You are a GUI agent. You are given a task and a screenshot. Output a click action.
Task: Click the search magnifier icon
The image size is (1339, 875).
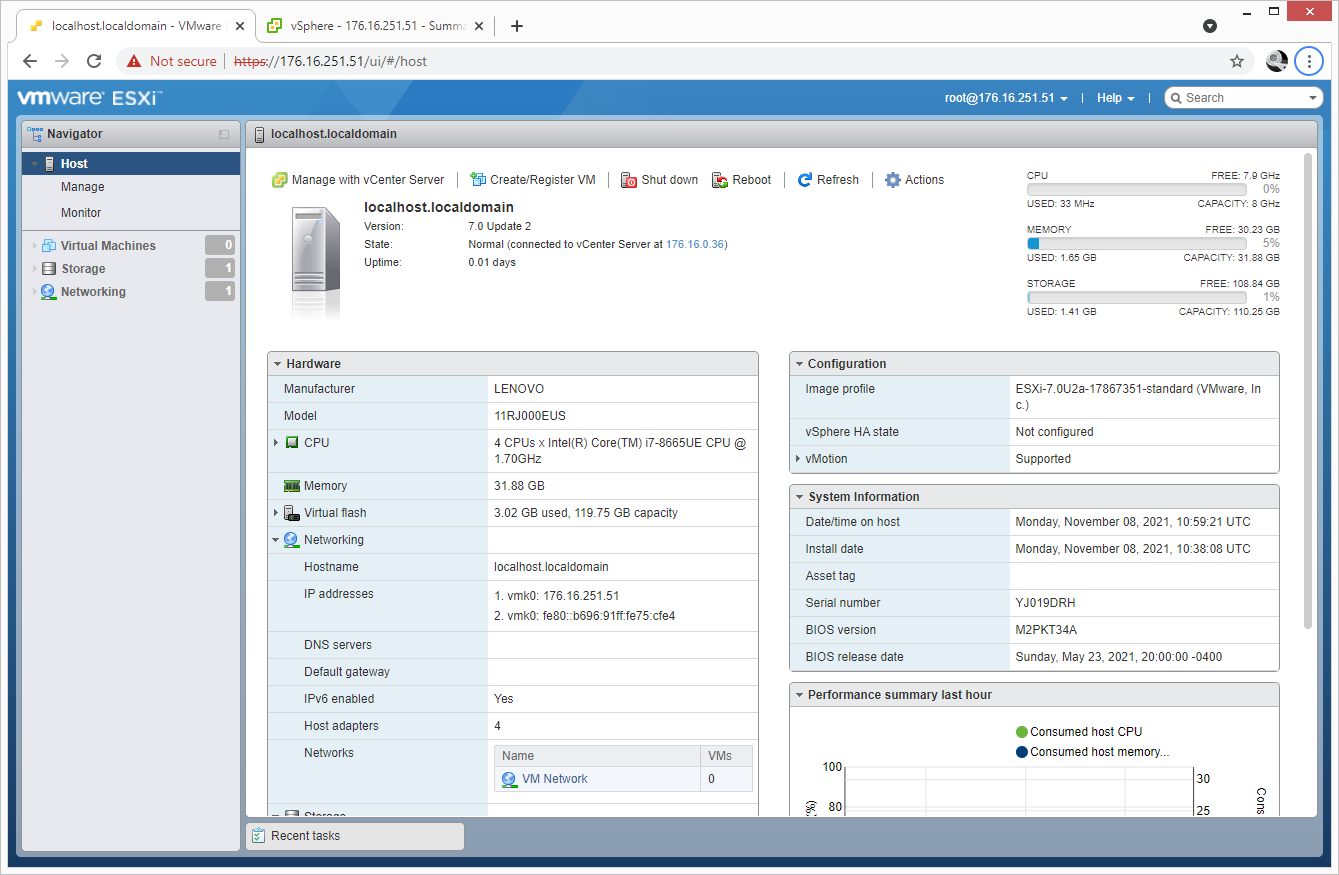1176,98
